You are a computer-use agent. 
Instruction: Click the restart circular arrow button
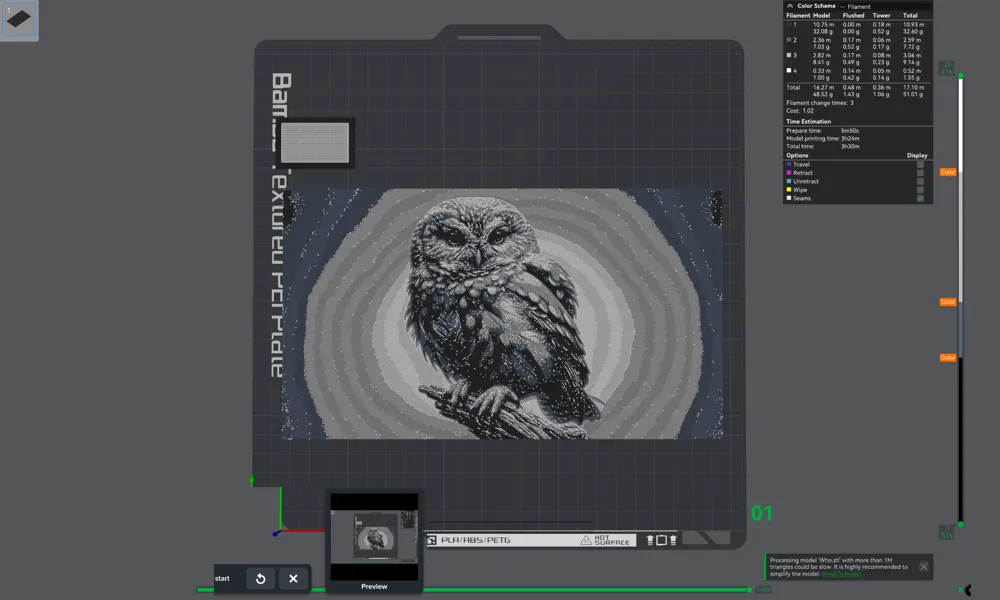(x=260, y=578)
